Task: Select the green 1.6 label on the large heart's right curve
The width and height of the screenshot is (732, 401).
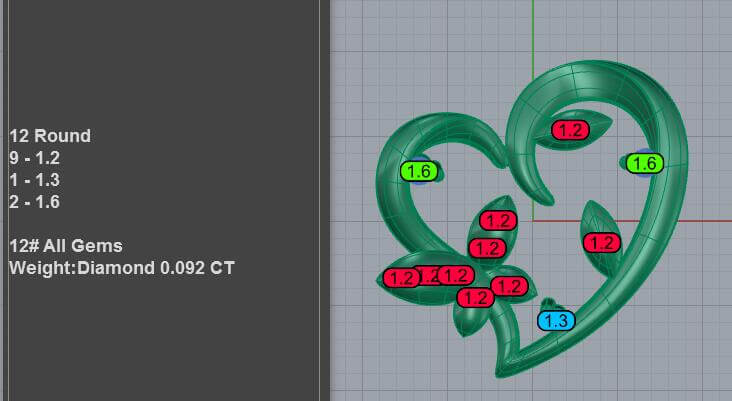Action: pyautogui.click(x=645, y=163)
